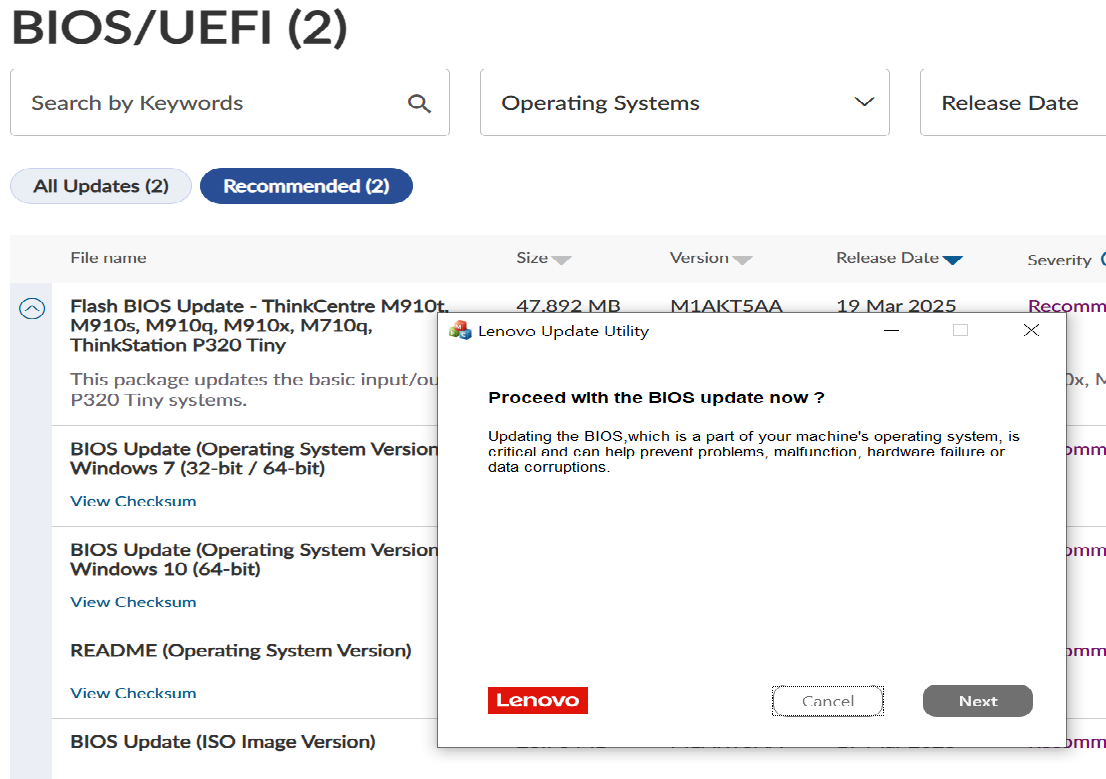The height and width of the screenshot is (779, 1106).
Task: Select the Recommended (2) tab
Action: click(x=306, y=186)
